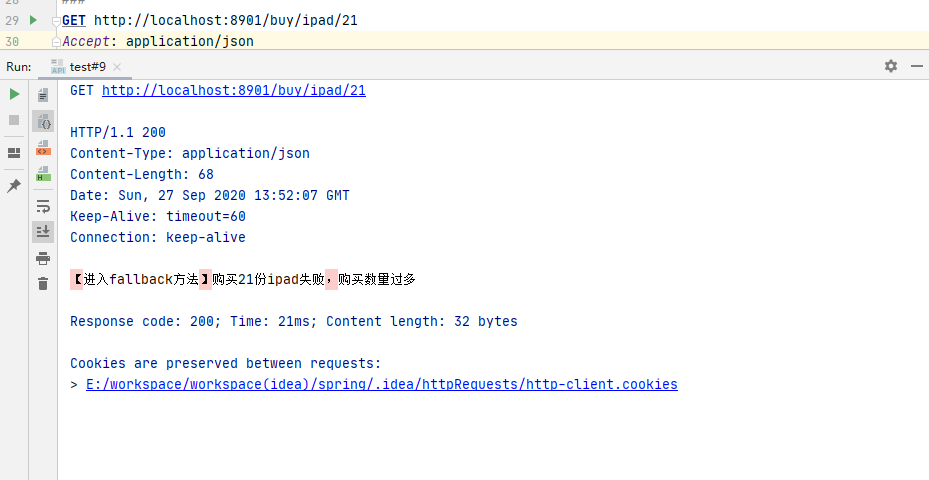The height and width of the screenshot is (480, 929).
Task: Collapse fold marker at Accept header line
Action: click(54, 40)
